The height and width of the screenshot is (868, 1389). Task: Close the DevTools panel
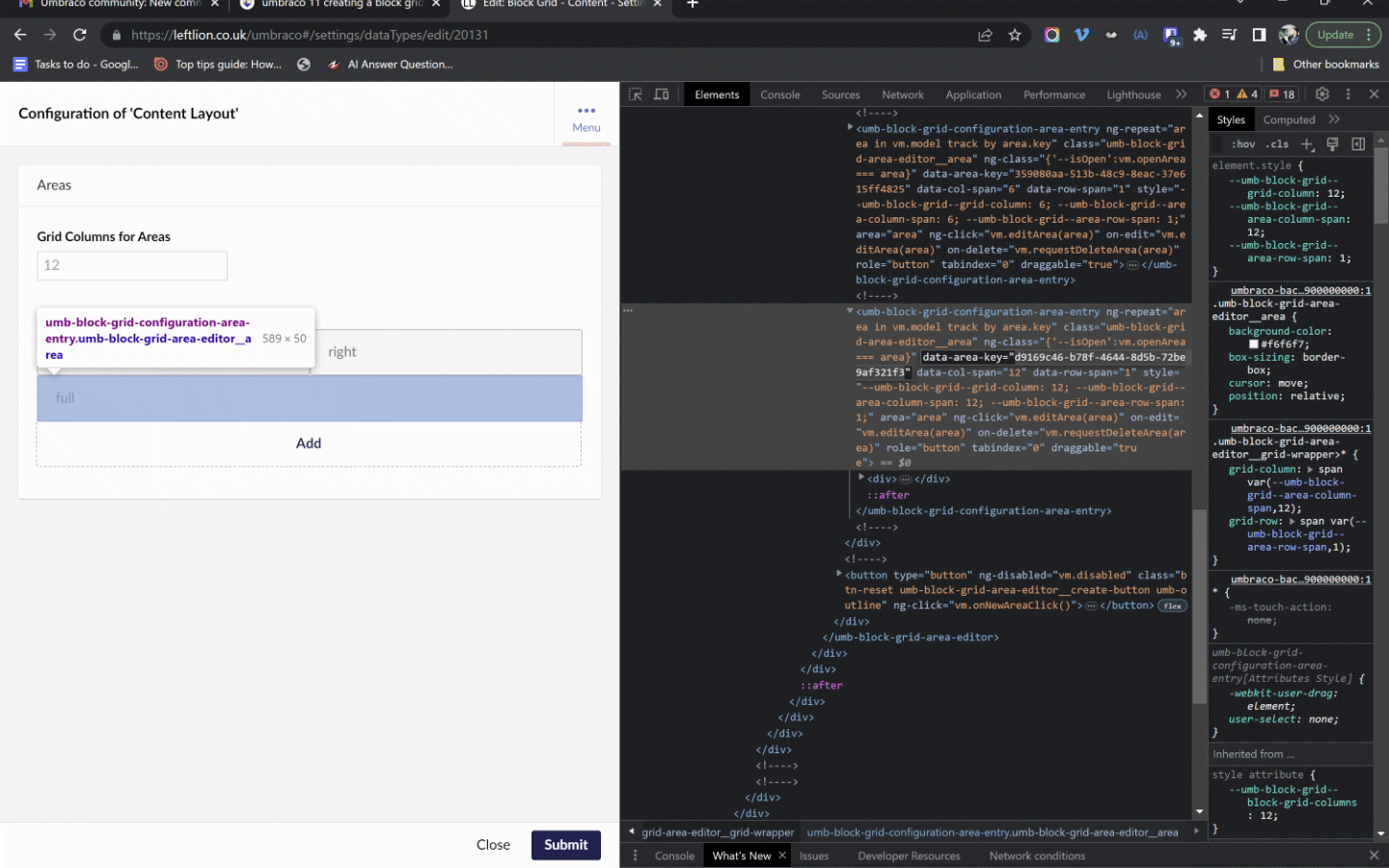[1374, 95]
